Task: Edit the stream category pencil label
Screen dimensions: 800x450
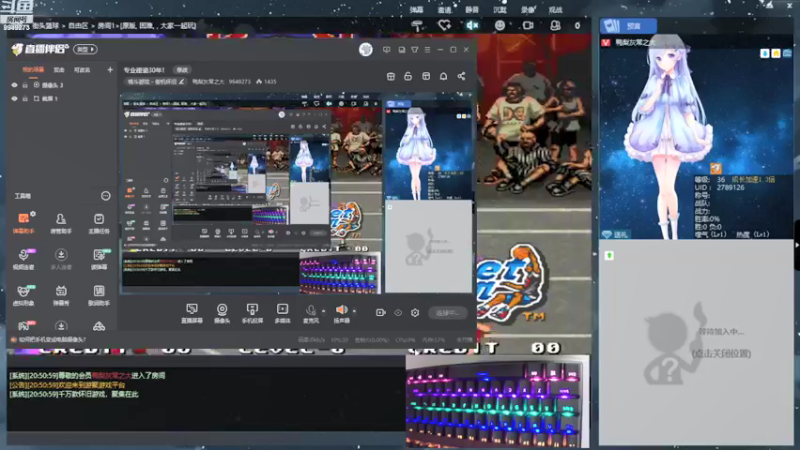Action: point(156,82)
